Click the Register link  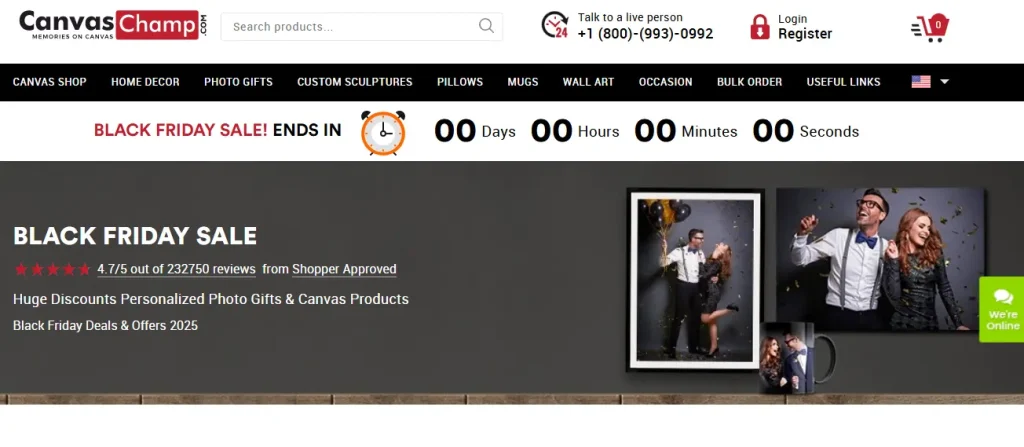coord(805,34)
